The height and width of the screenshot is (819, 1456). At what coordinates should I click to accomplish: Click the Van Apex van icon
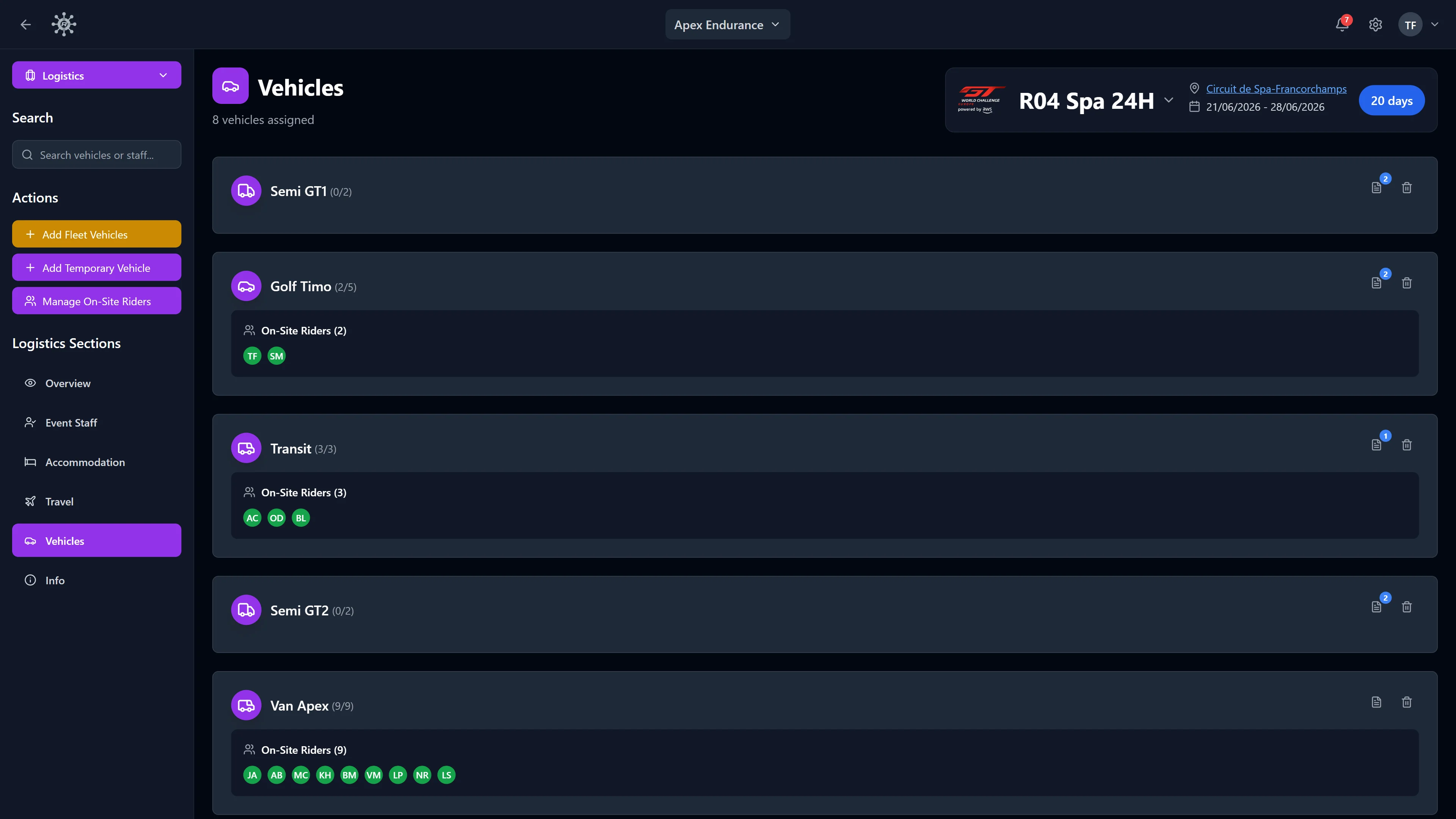[x=246, y=705]
